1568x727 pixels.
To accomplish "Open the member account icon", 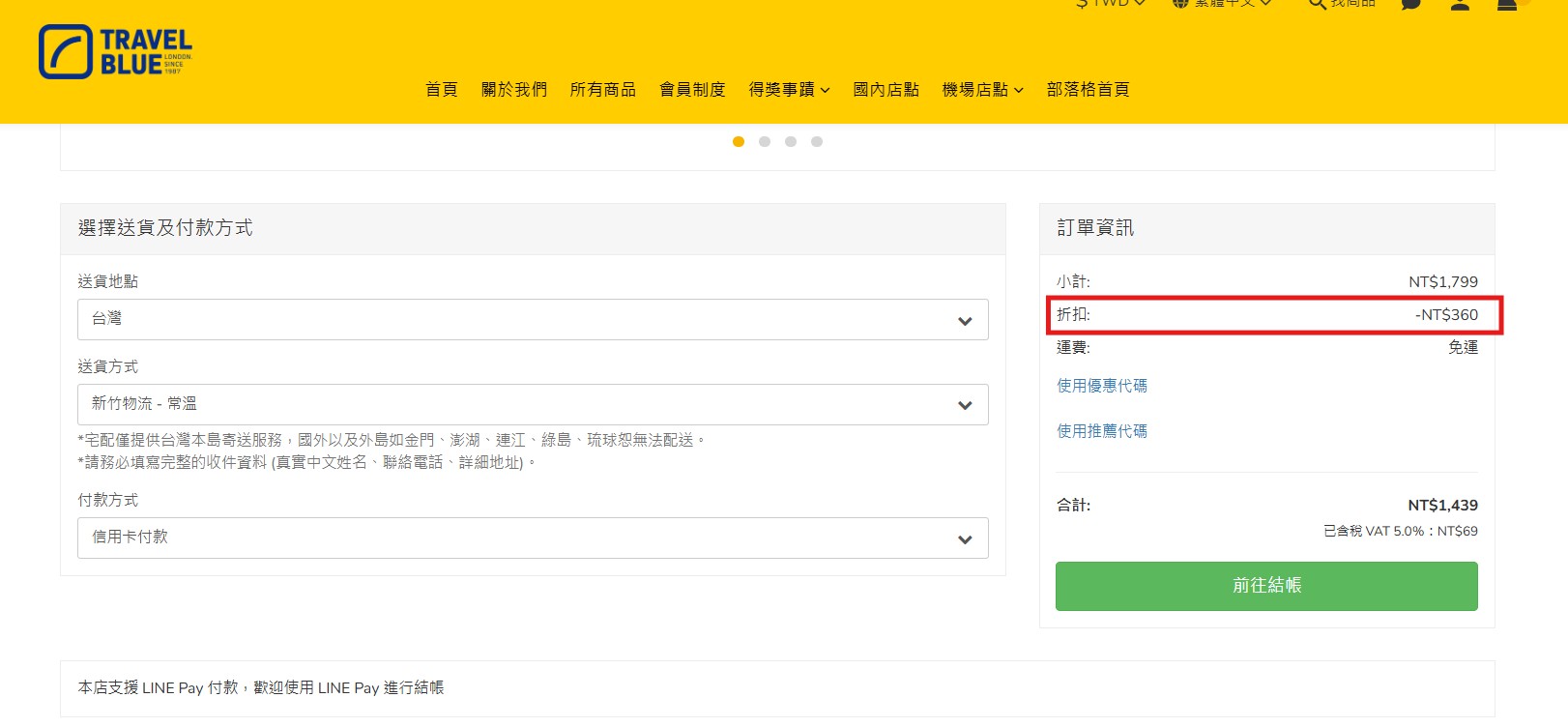I will 1460,4.
